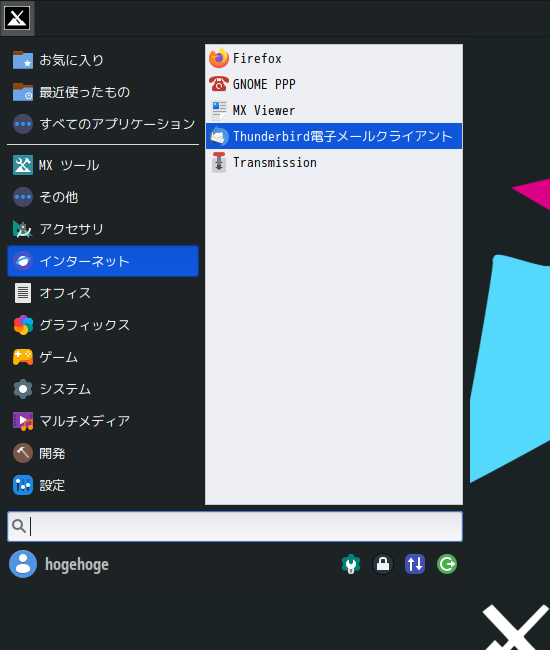Click the green log out icon
The image size is (550, 650).
click(x=447, y=564)
